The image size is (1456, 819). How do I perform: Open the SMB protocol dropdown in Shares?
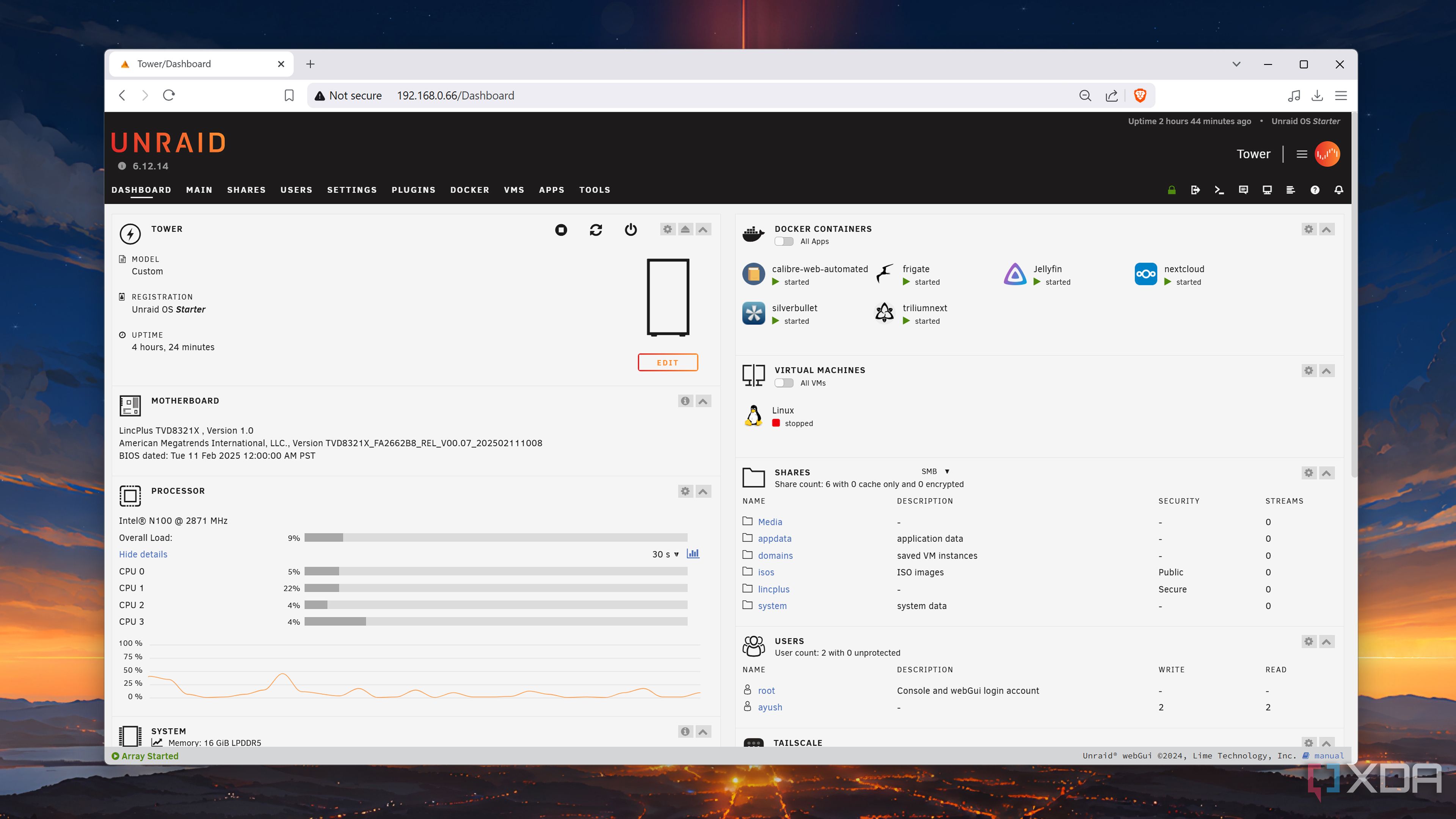(x=935, y=471)
